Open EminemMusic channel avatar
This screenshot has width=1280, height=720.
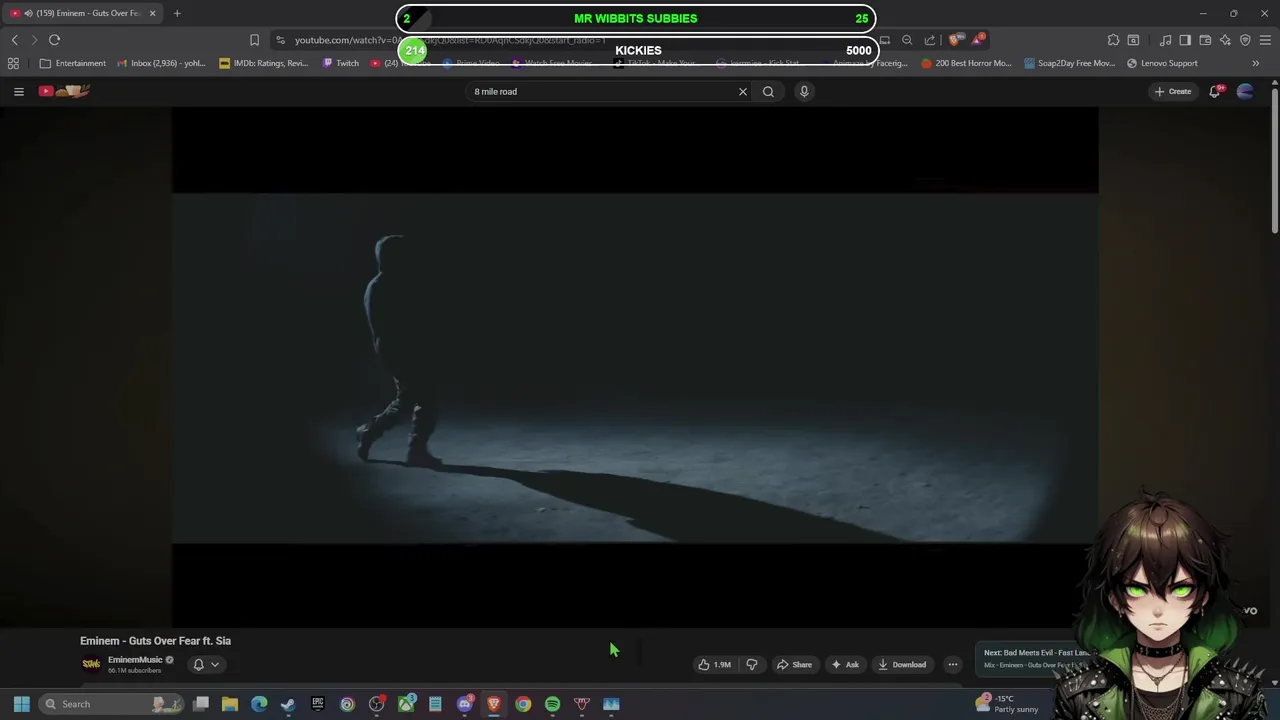point(91,664)
